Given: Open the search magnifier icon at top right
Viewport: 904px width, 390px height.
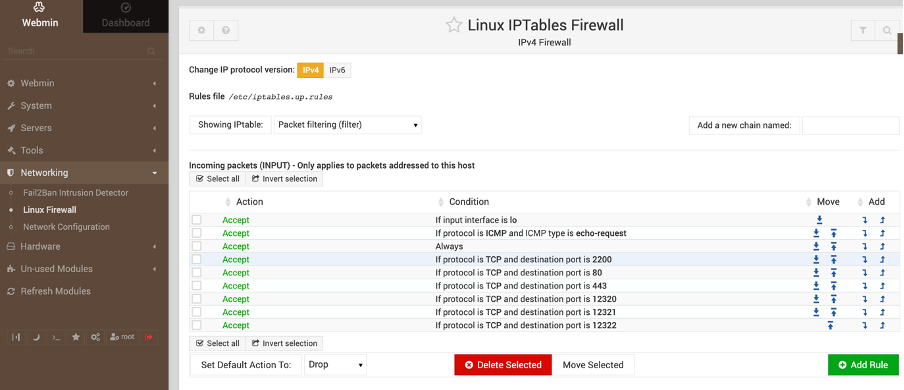Looking at the screenshot, I should [x=887, y=31].
